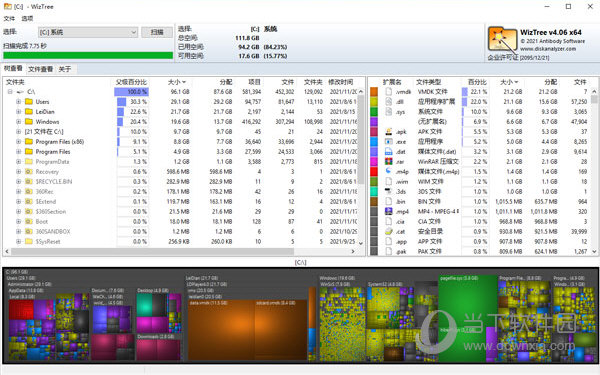
Task: Switch to the 树查看 tab
Action: 13,68
